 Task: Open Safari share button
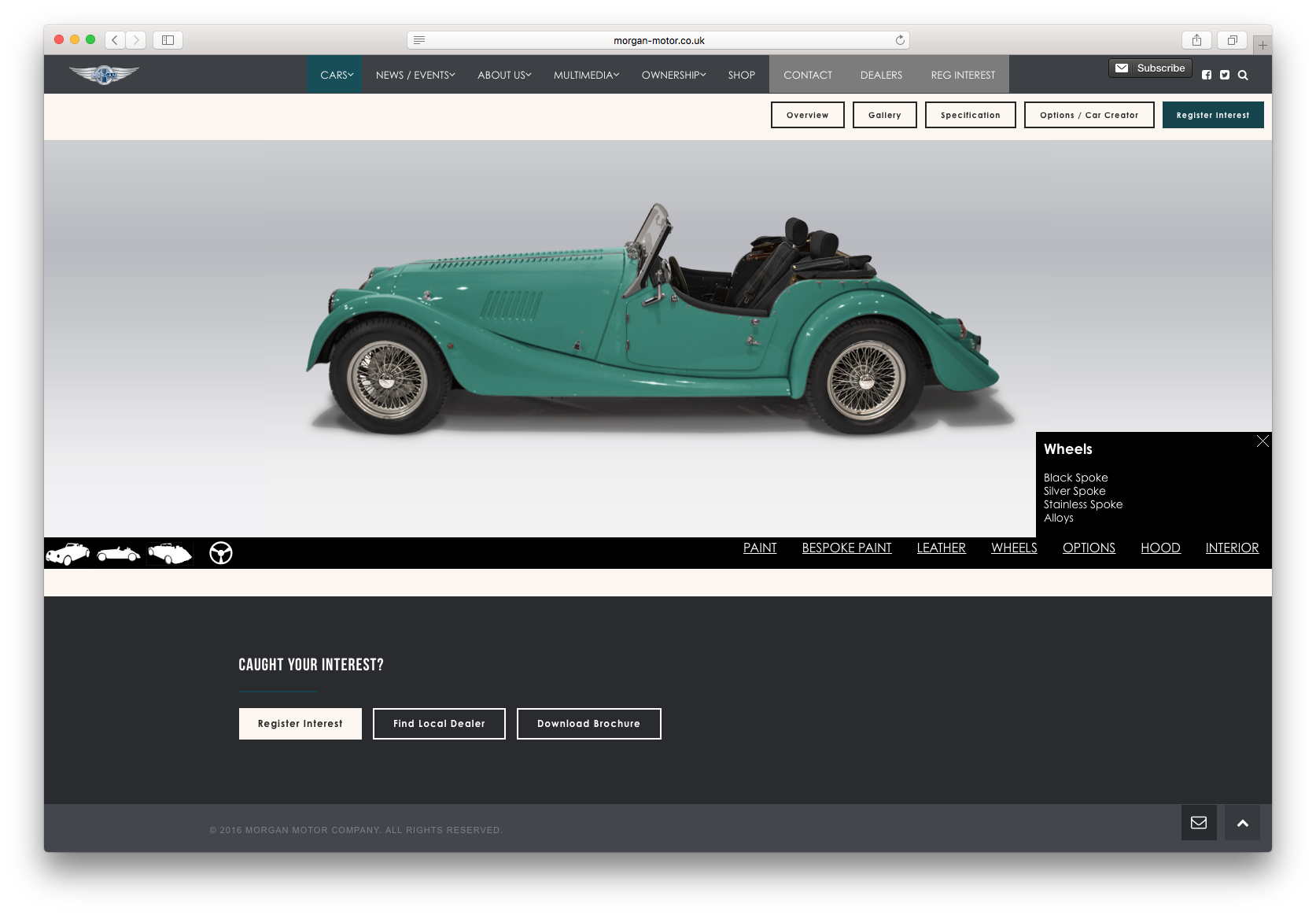[x=1196, y=40]
